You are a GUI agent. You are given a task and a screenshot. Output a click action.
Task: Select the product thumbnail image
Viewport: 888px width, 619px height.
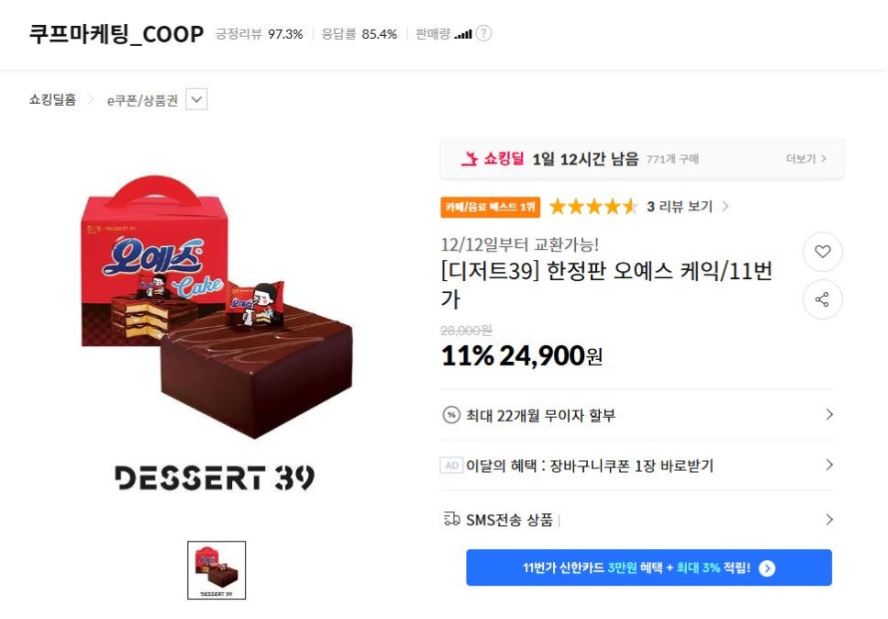click(216, 570)
